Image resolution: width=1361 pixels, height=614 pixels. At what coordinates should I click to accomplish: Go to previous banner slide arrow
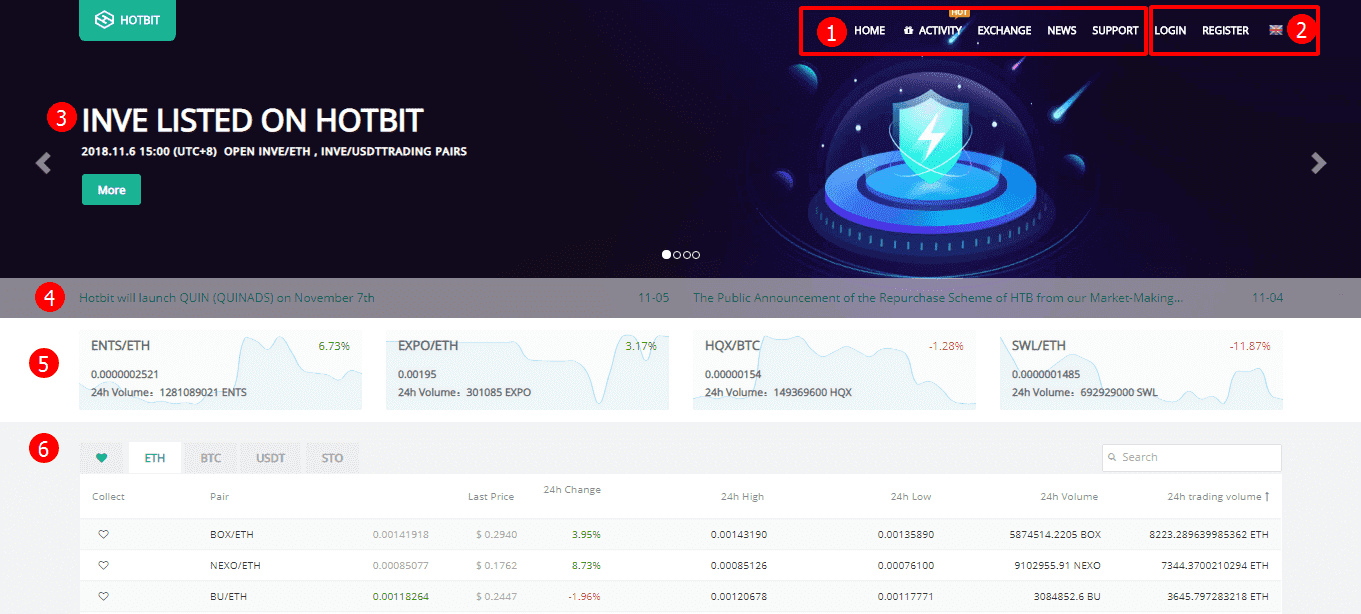point(43,163)
